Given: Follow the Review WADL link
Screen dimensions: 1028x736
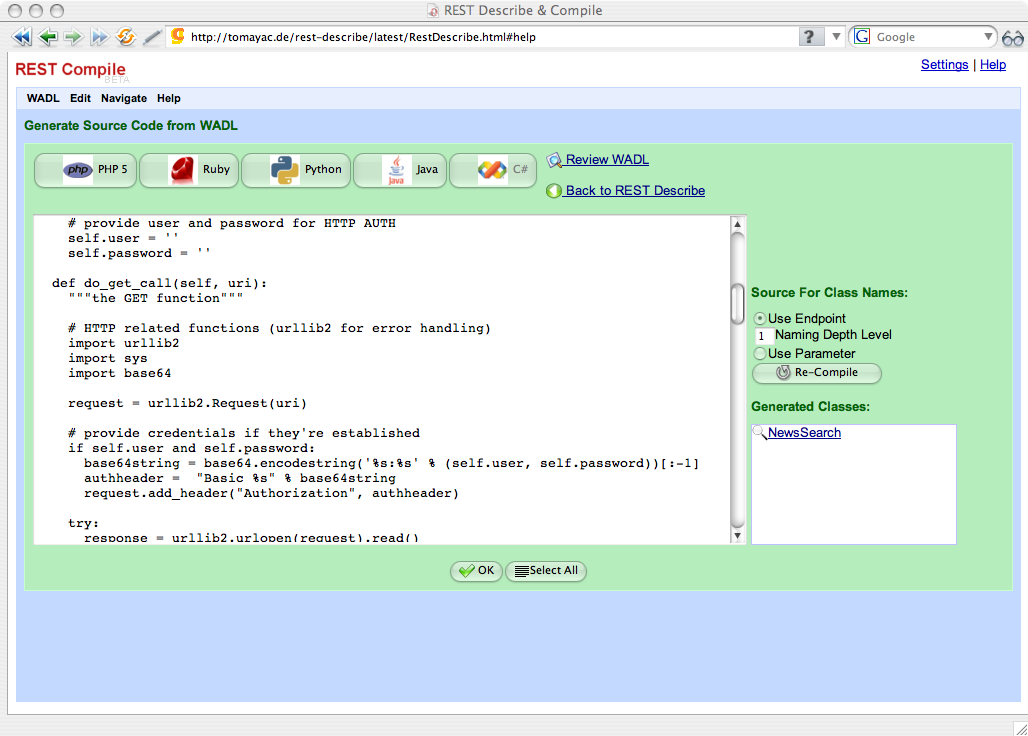Looking at the screenshot, I should [607, 160].
